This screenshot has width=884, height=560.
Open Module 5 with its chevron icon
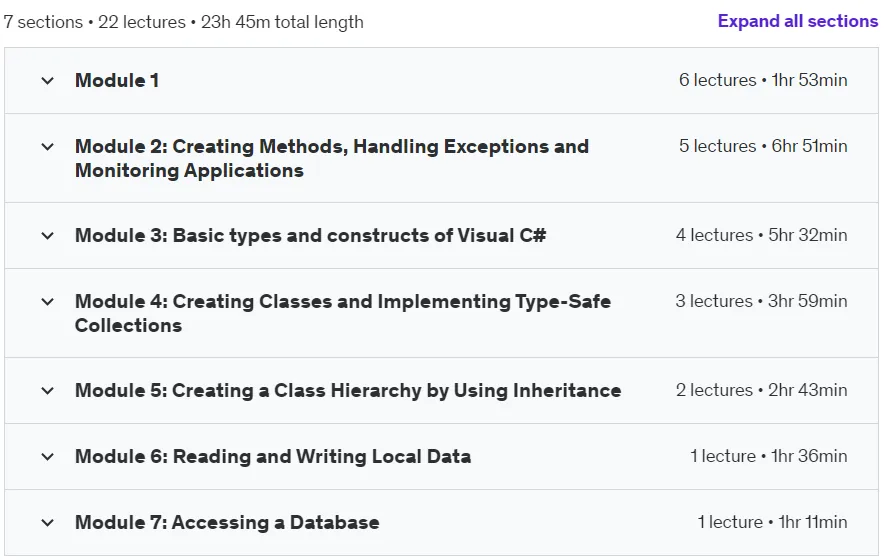(x=48, y=390)
